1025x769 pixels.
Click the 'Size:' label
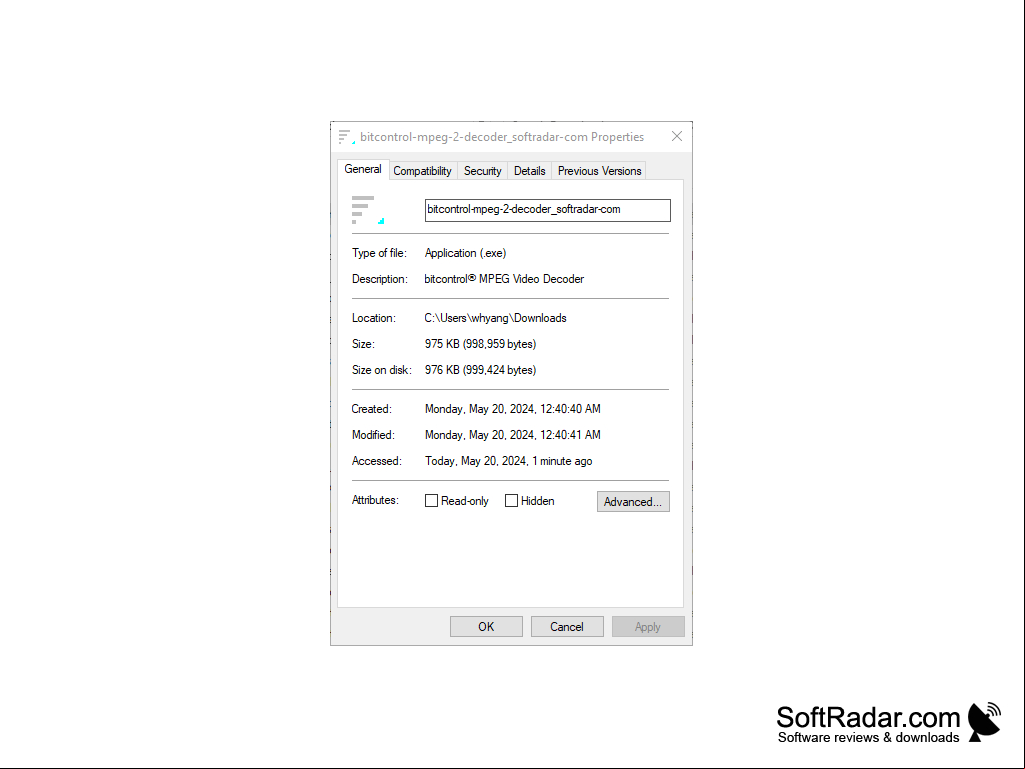tap(363, 344)
